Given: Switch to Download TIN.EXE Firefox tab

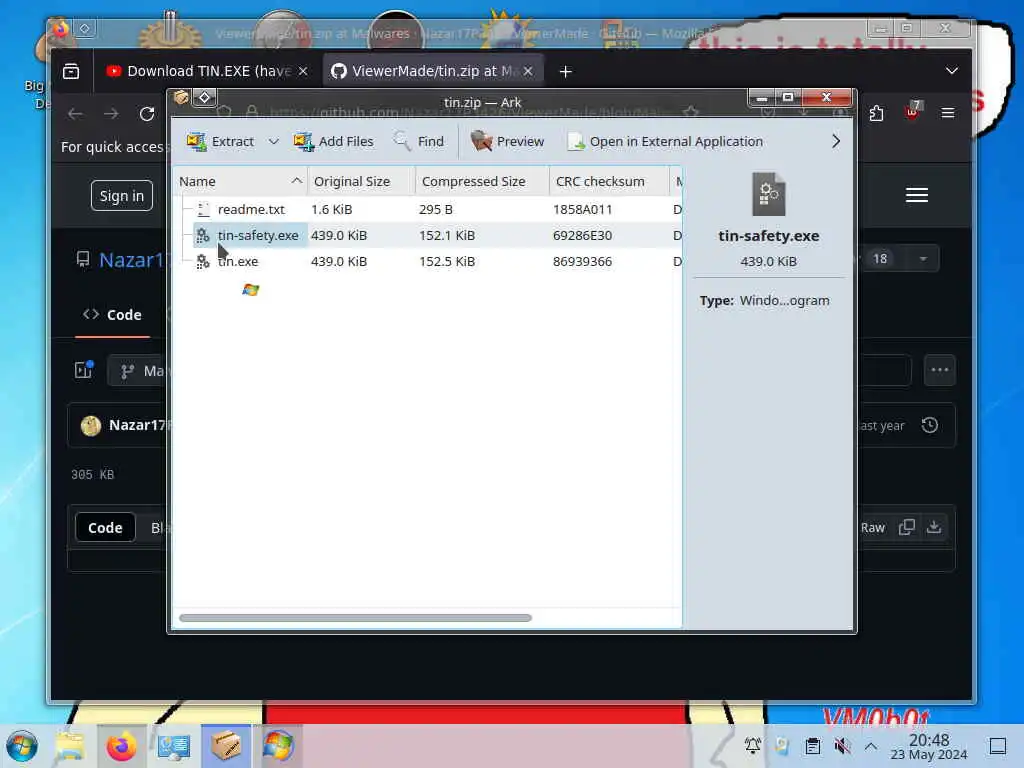Looking at the screenshot, I should [x=208, y=71].
